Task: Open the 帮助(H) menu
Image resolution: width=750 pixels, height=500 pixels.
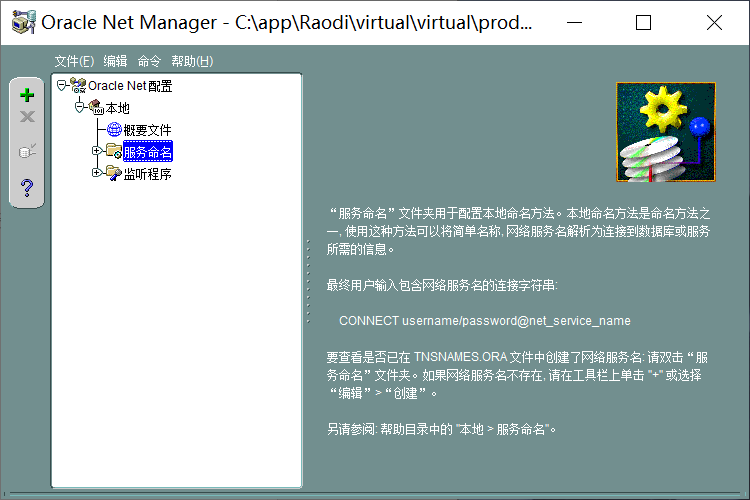Action: pyautogui.click(x=192, y=61)
